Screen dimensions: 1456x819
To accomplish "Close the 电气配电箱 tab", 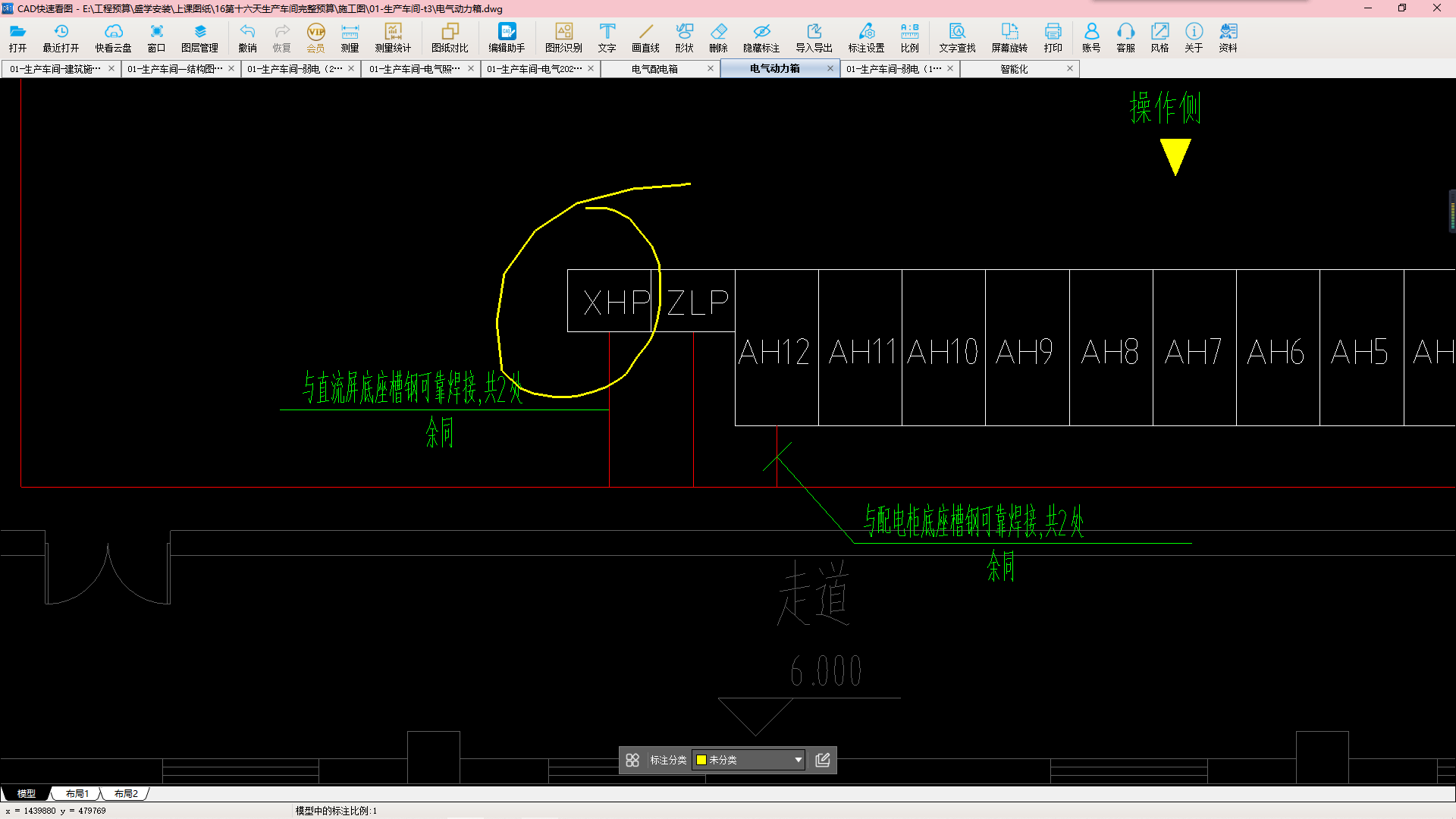I will tap(711, 68).
